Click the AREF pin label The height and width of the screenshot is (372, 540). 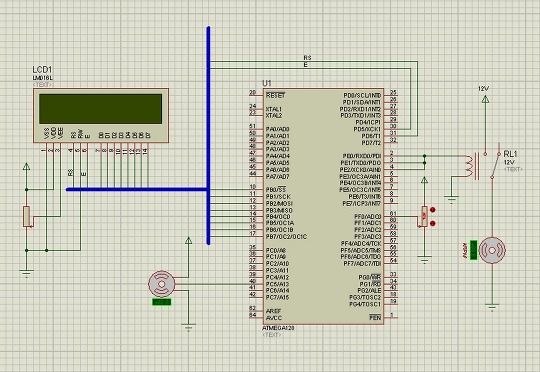coord(273,311)
